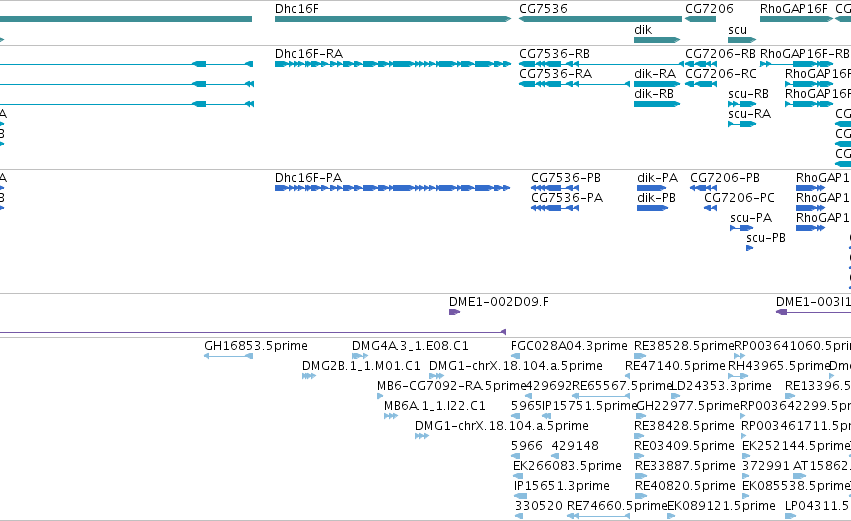This screenshot has height=521, width=851.
Task: Open the FGC028A04.3prime EST
Action: 516,357
